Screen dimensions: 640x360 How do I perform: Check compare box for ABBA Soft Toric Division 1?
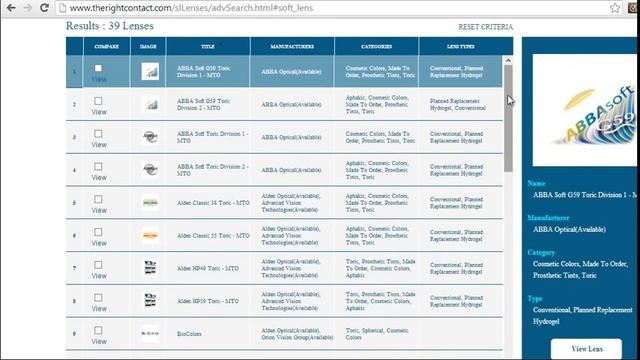coord(98,133)
